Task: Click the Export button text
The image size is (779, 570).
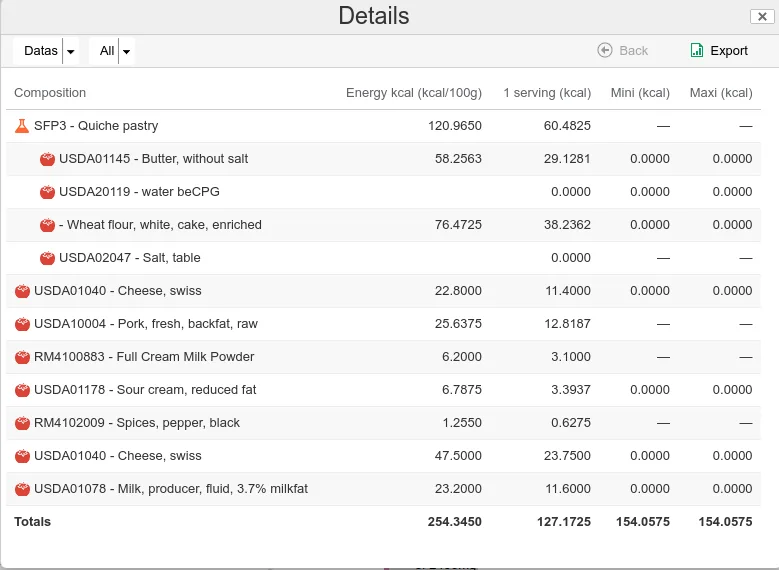Action: point(729,51)
